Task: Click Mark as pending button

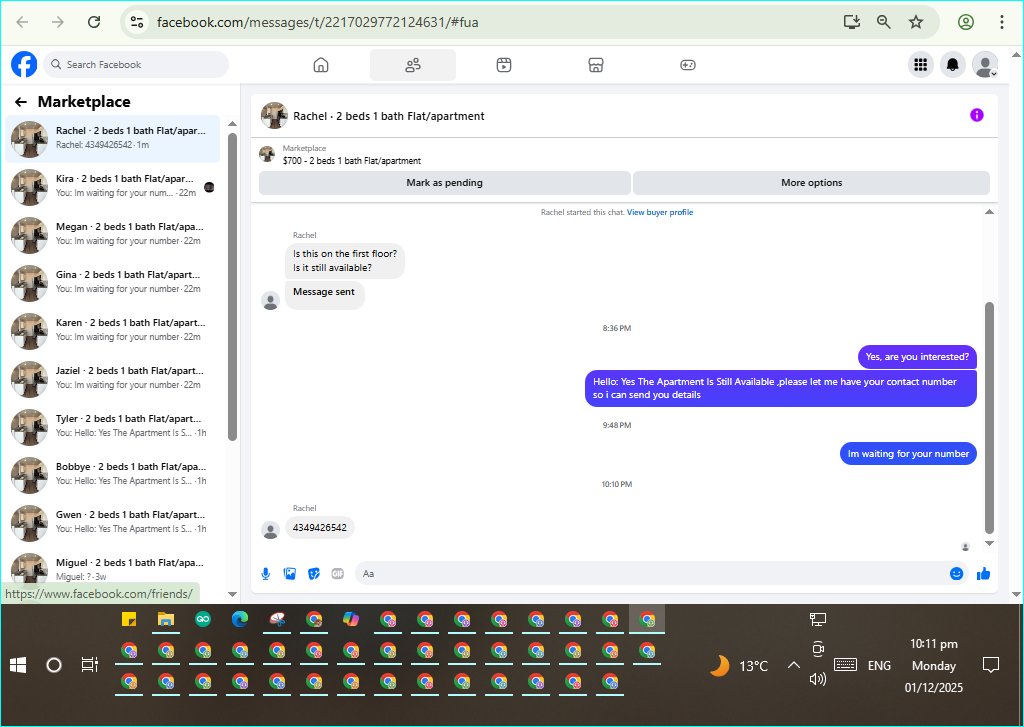Action: pyautogui.click(x=445, y=183)
